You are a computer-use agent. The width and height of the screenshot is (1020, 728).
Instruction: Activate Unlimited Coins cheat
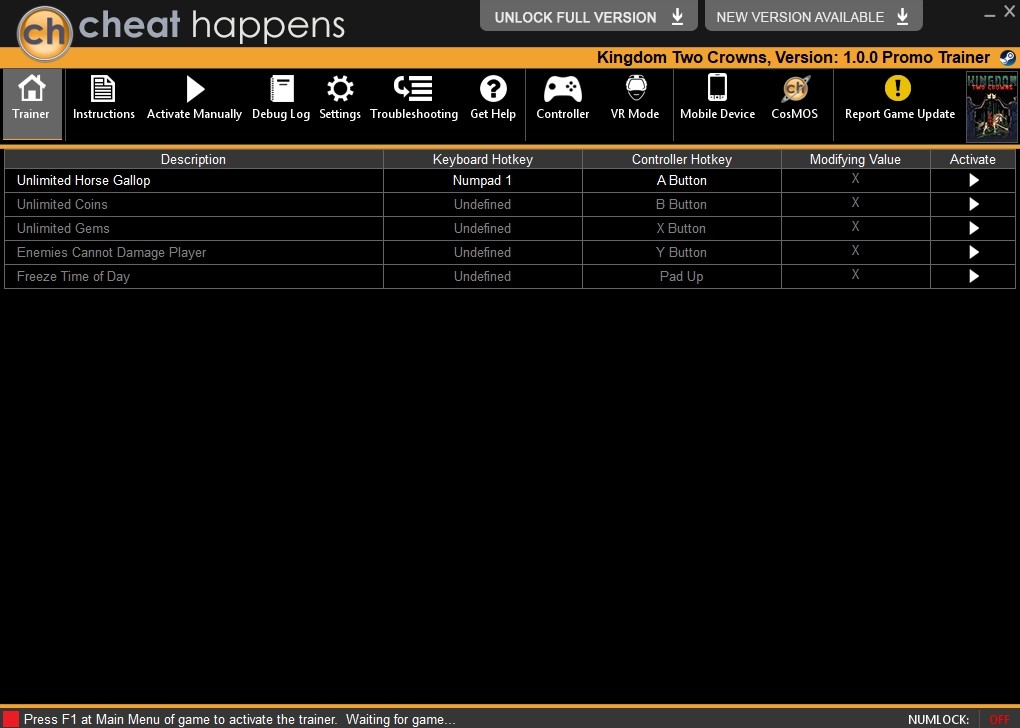click(973, 204)
